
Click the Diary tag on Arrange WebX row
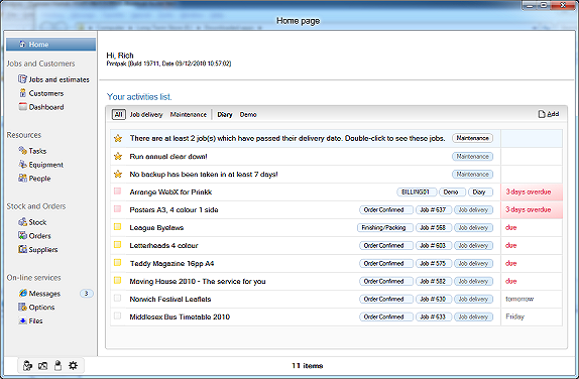point(479,192)
